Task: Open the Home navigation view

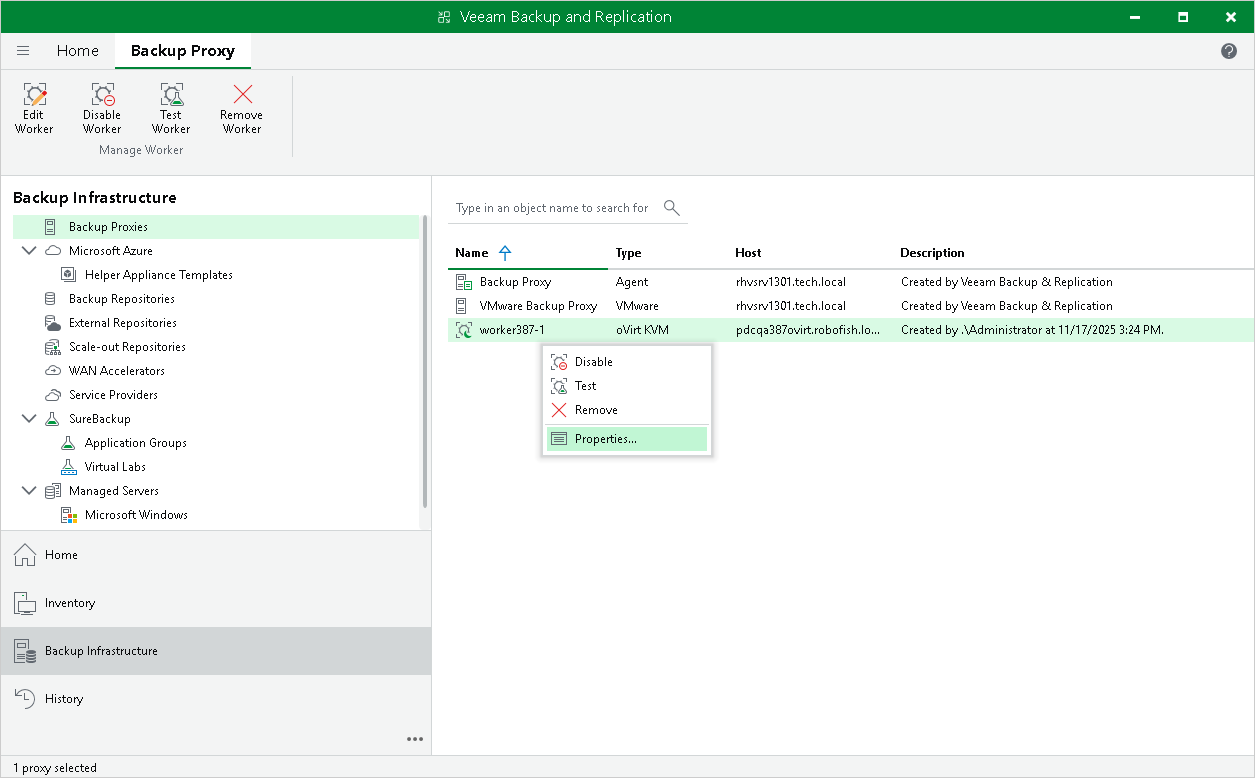Action: pyautogui.click(x=216, y=555)
